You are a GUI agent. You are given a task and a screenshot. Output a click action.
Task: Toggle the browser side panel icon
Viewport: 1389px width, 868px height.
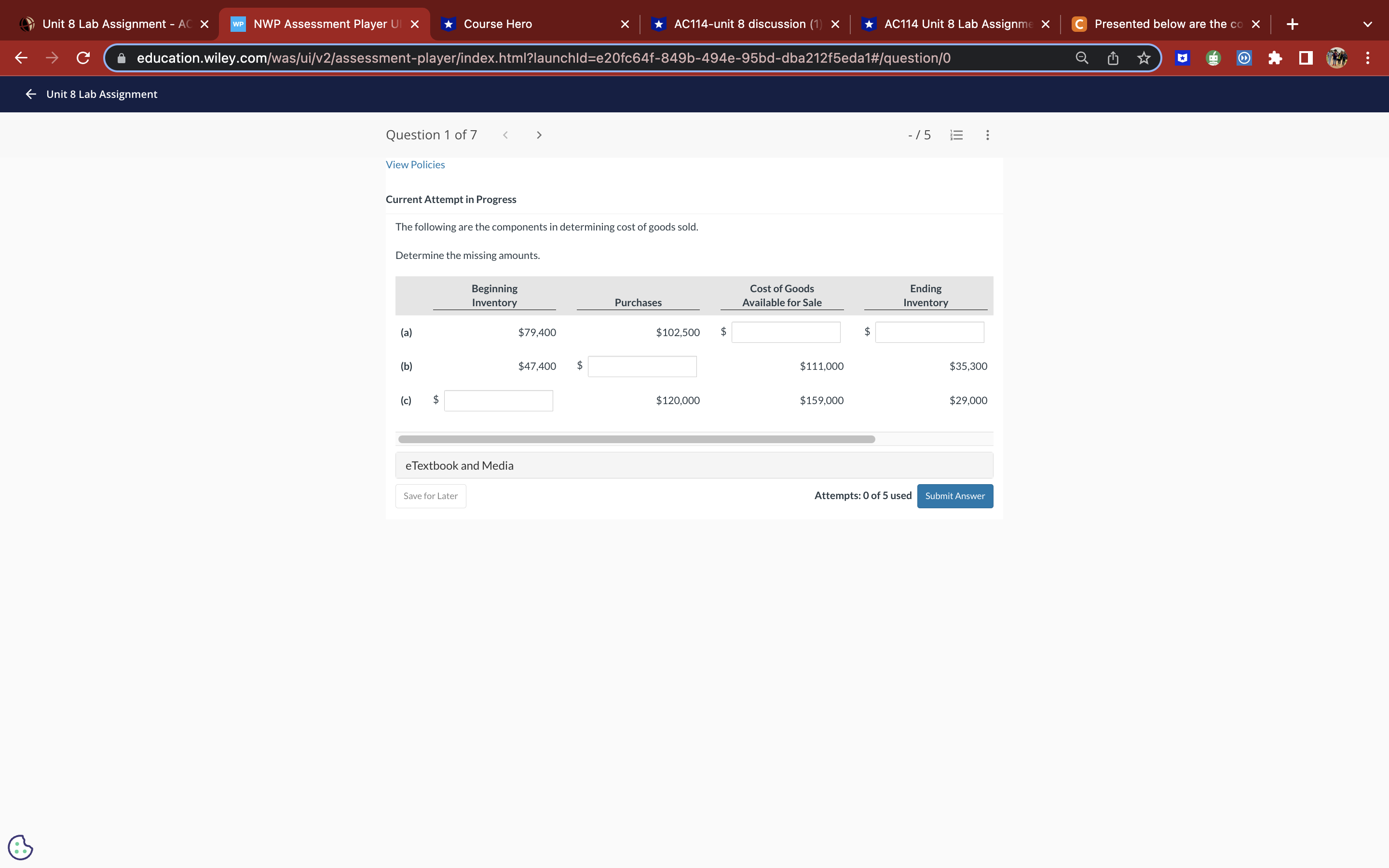1306,58
